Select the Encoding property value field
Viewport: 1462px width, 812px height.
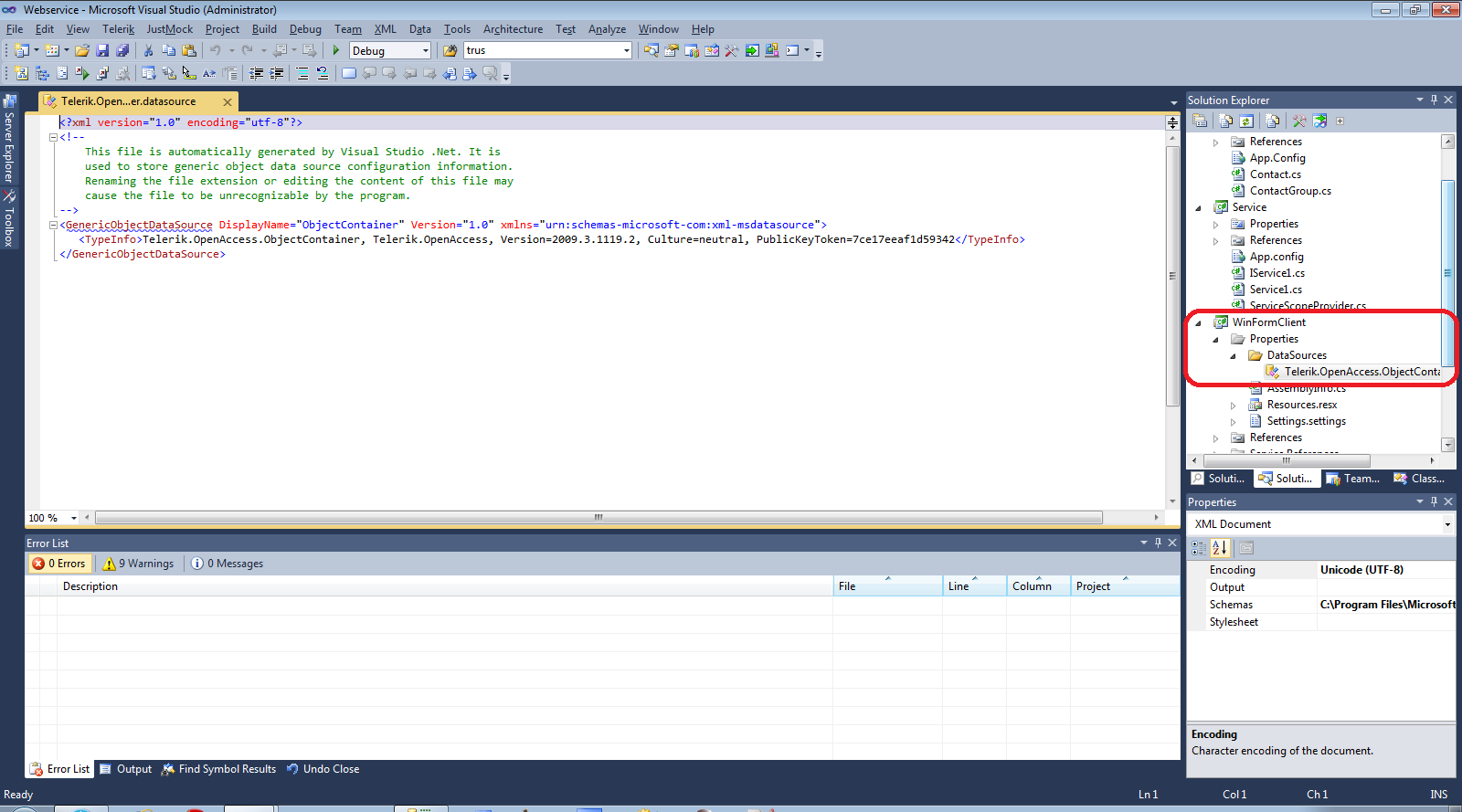click(1387, 570)
